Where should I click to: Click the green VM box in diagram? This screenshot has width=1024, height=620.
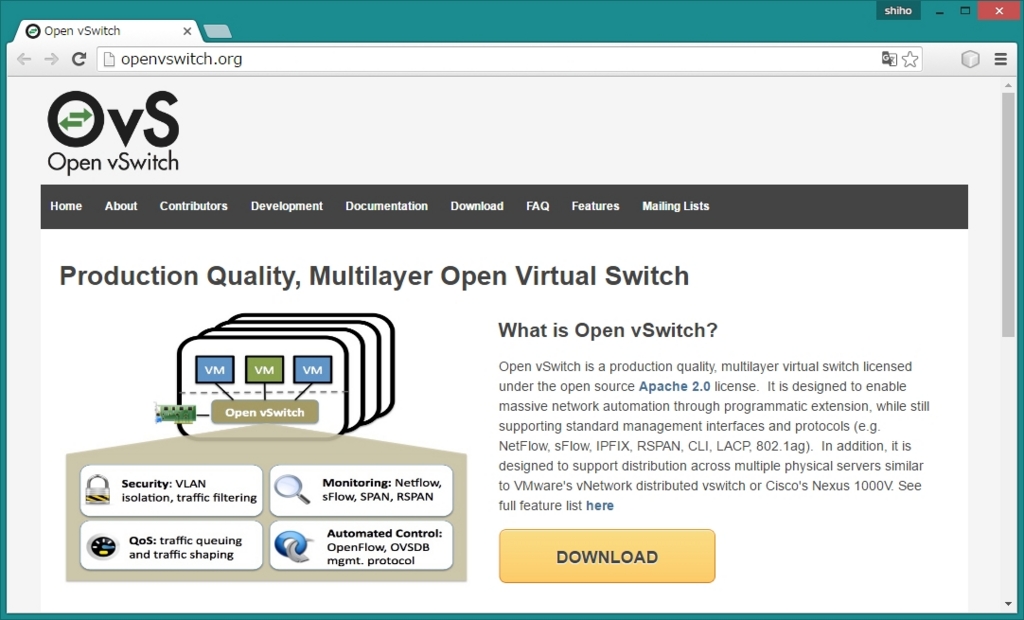pos(264,370)
